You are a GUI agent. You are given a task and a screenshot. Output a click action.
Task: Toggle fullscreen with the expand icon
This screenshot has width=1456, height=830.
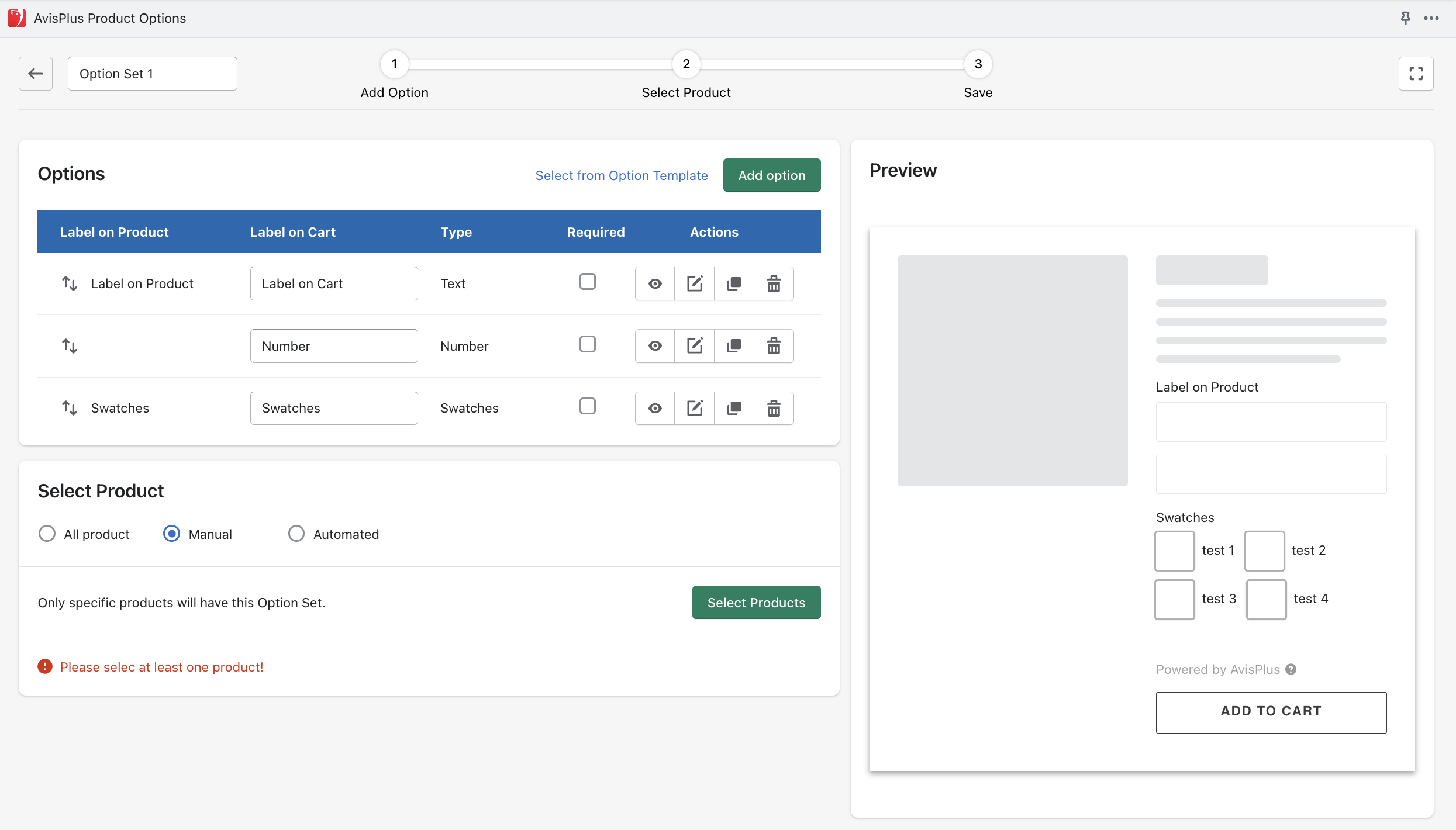point(1416,74)
